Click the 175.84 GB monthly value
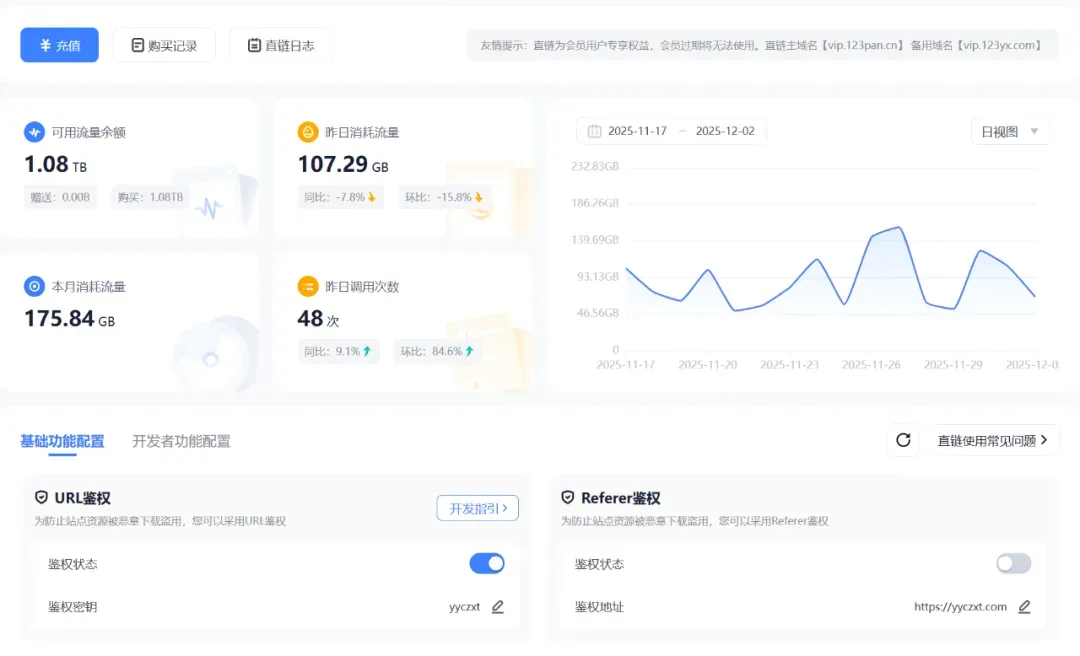Viewport: 1080px width, 656px height. point(69,319)
